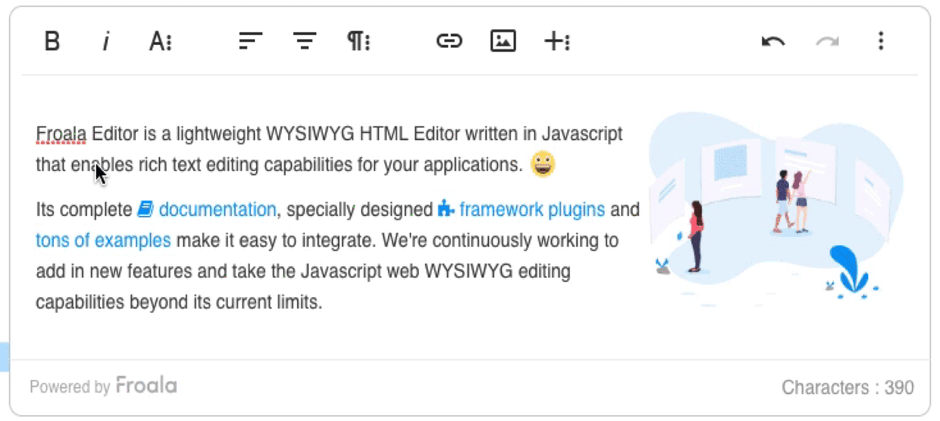This screenshot has width=940, height=421.
Task: Redo the last undone change
Action: point(827,41)
